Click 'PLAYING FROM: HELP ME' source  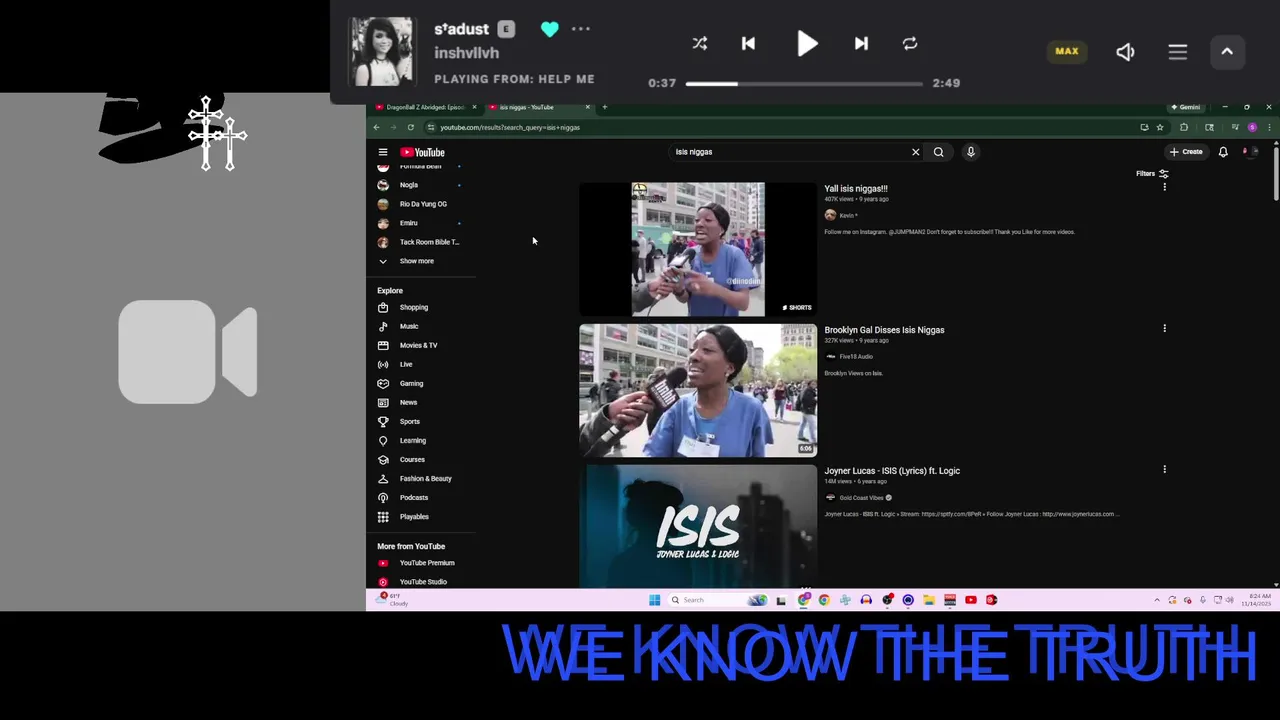[514, 79]
